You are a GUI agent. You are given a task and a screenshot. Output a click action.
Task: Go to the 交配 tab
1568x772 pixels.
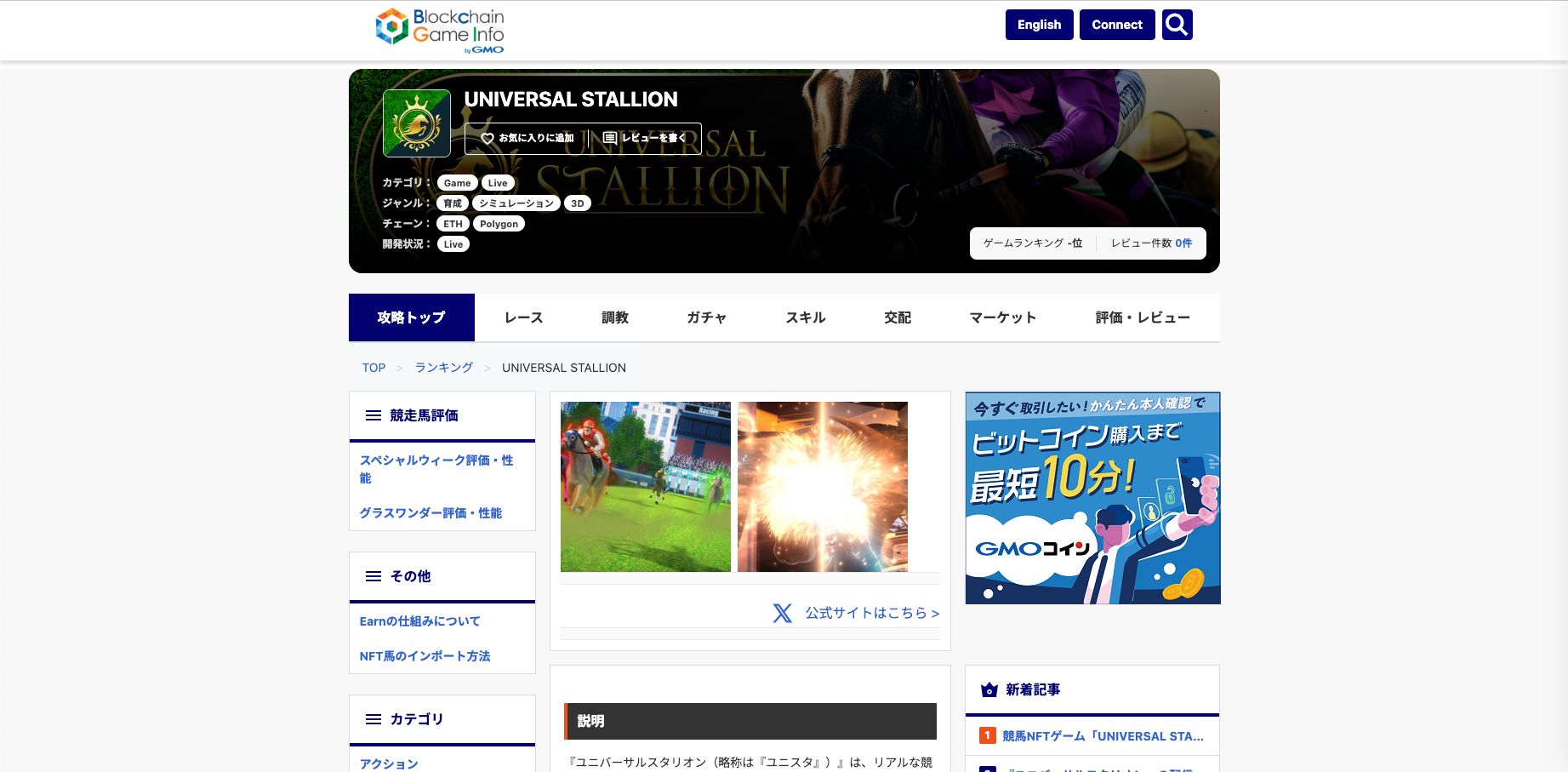point(898,317)
